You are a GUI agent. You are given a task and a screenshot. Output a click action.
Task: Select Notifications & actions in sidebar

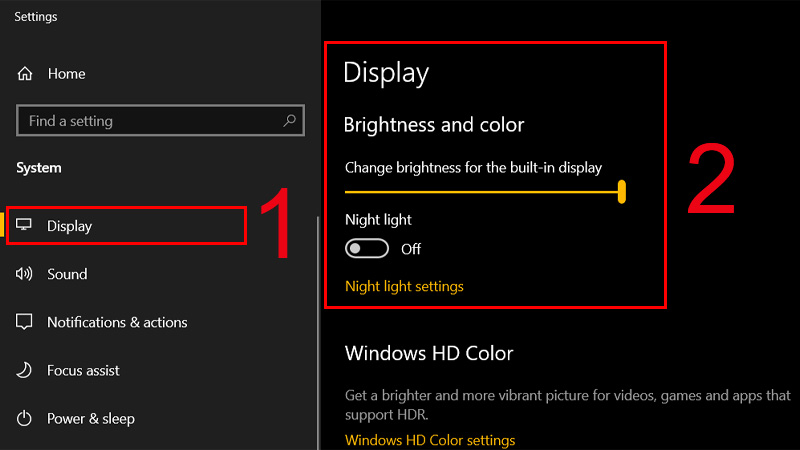[x=117, y=322]
